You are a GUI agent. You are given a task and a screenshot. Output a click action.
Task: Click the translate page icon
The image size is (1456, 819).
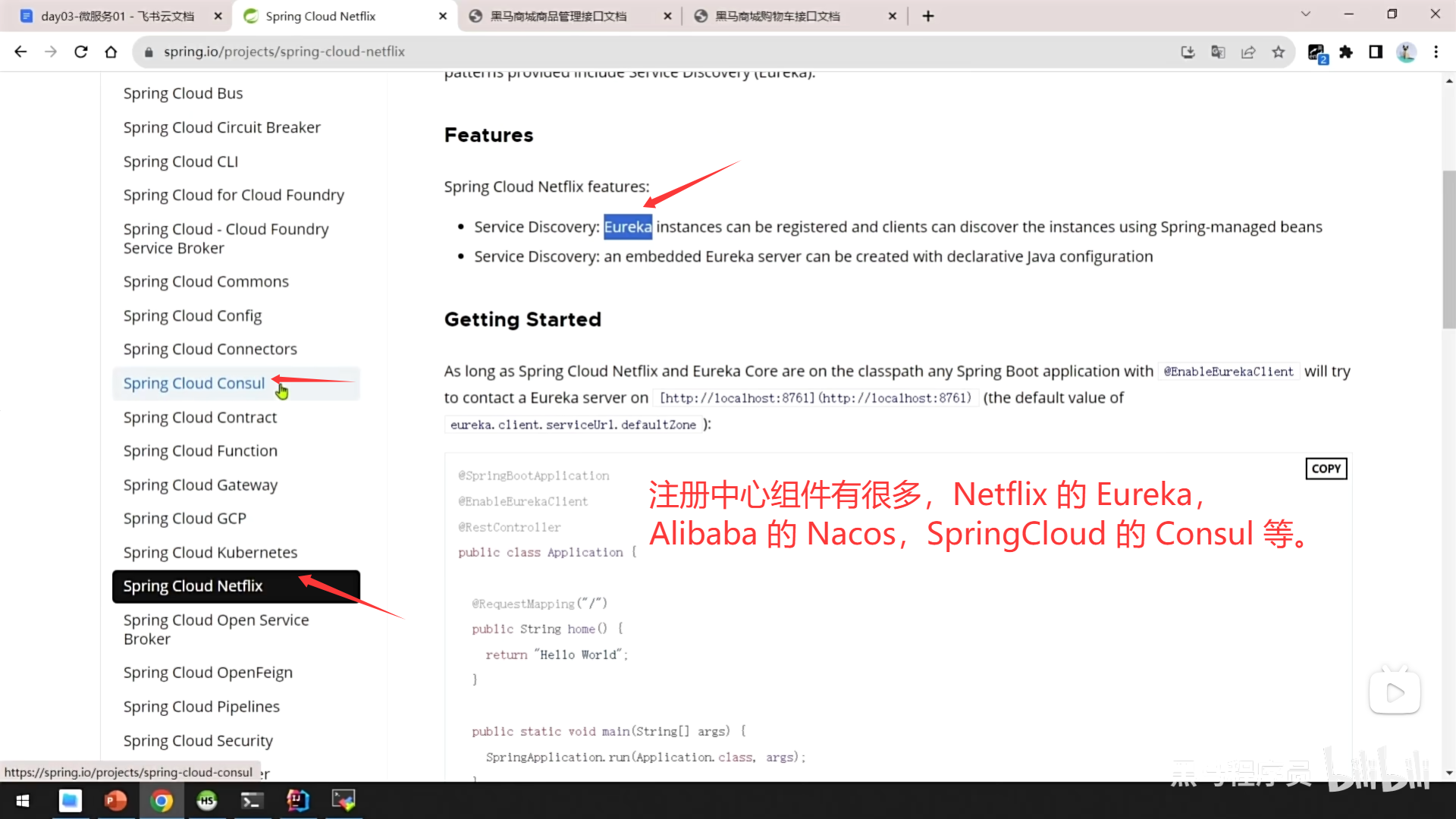1218,52
